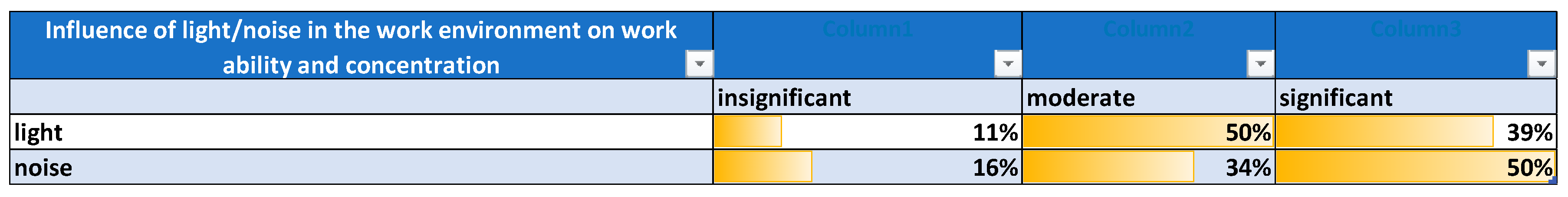The image size is (1568, 197).
Task: Select the 50% moderate value for light
Action: click(1248, 132)
